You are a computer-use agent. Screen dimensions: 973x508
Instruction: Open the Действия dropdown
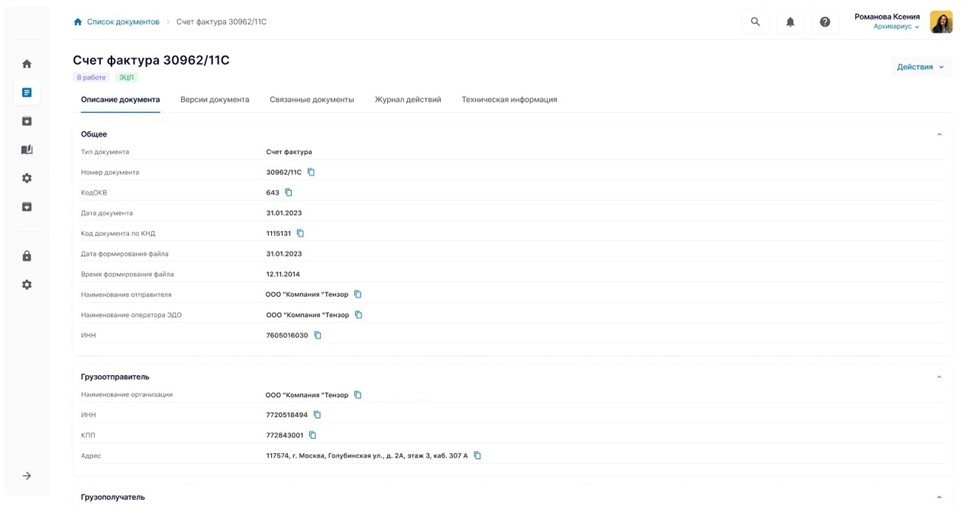(920, 67)
